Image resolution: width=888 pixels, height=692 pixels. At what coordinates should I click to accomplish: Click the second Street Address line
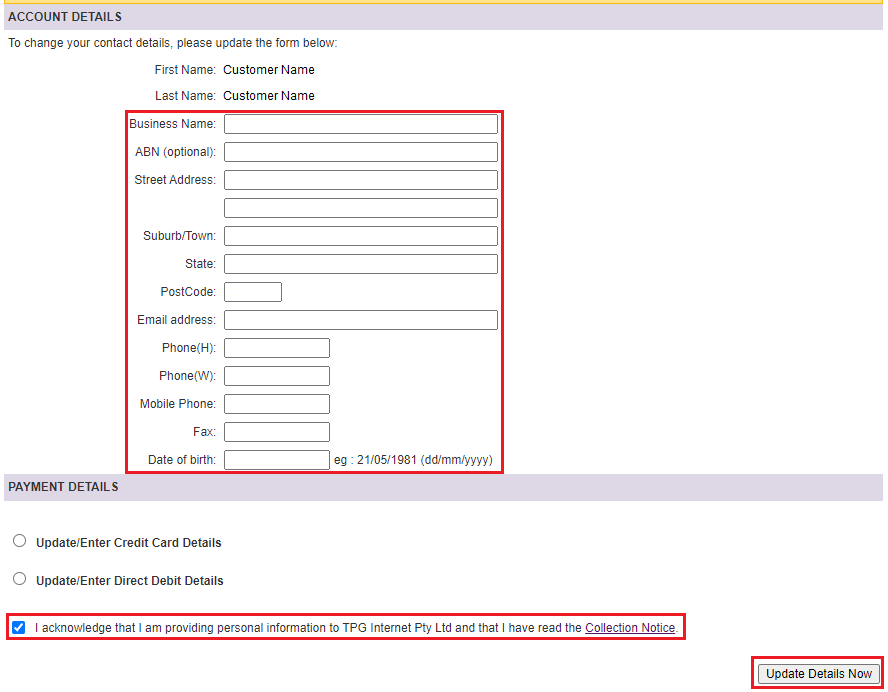360,207
